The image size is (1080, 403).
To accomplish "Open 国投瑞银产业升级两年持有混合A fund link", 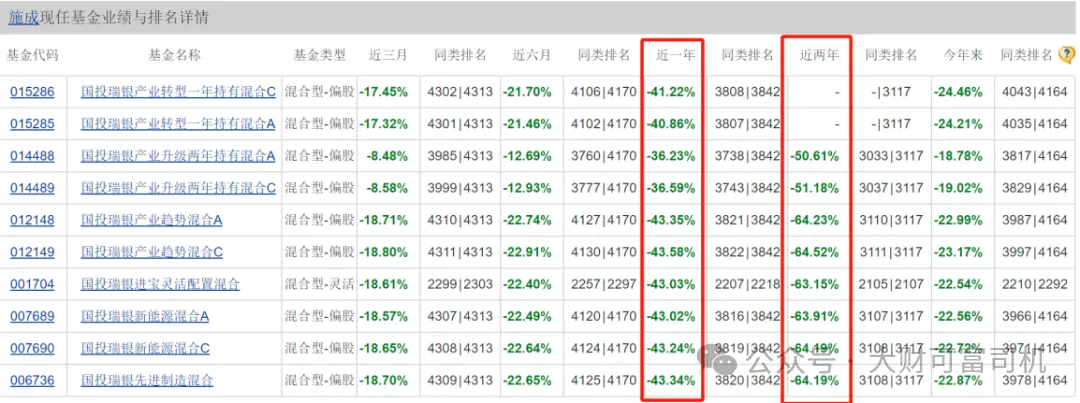I will (178, 156).
